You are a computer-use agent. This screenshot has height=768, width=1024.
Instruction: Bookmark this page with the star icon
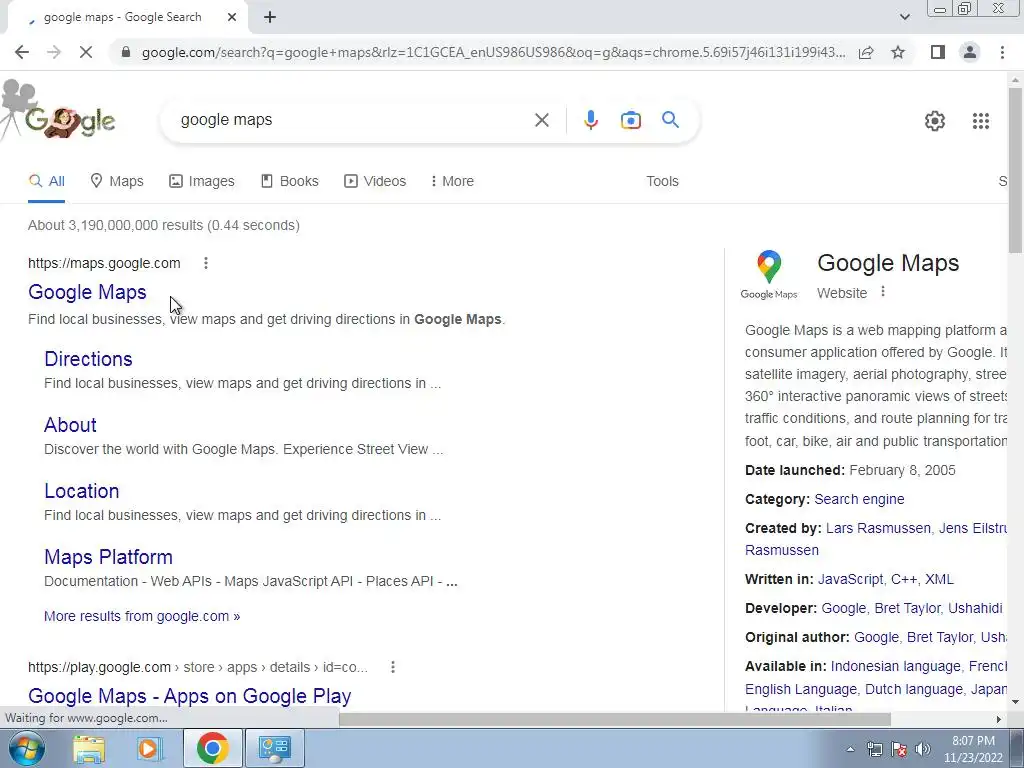(x=898, y=52)
